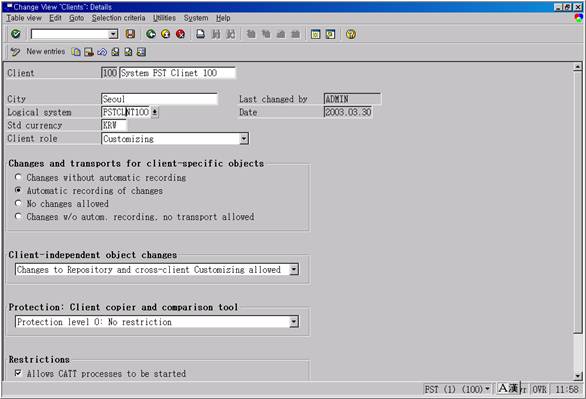Select No changes allowed radio button
Viewport: 586px width, 399px height.
pos(18,203)
